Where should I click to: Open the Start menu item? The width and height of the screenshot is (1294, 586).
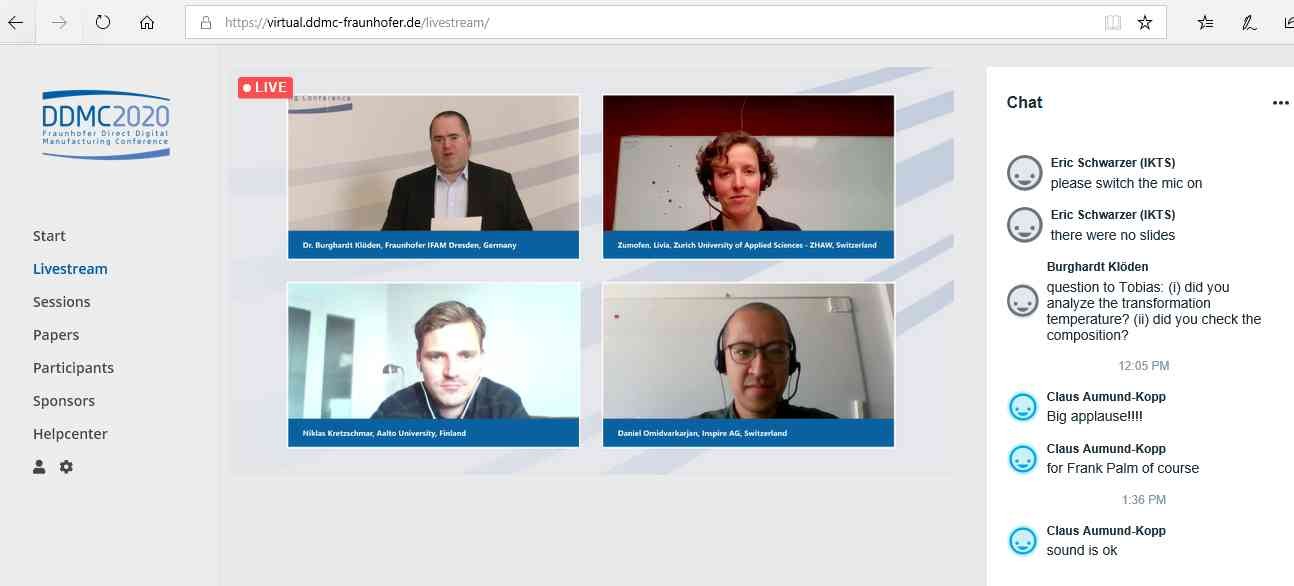[49, 236]
